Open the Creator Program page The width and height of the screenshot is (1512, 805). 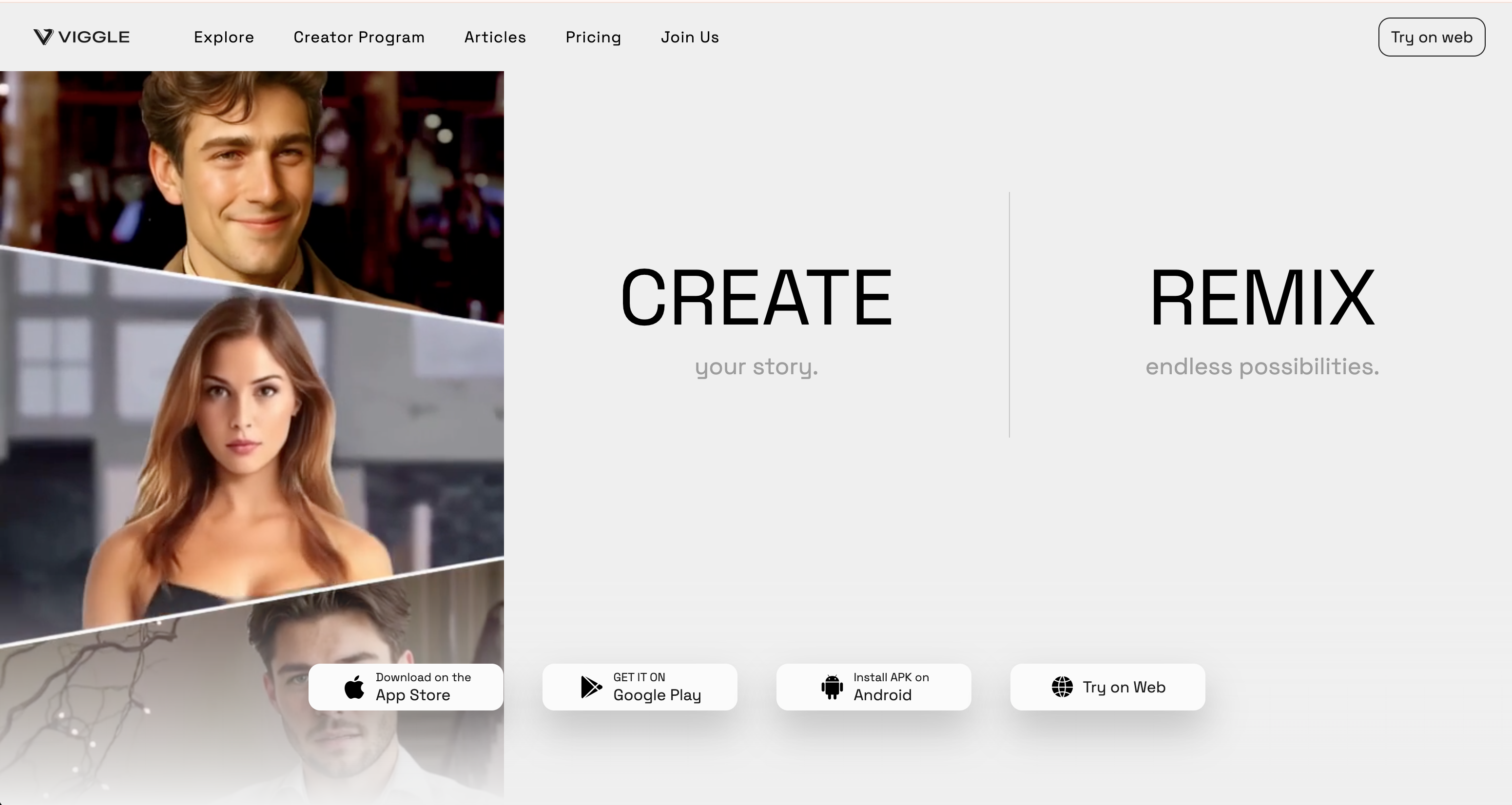coord(359,37)
